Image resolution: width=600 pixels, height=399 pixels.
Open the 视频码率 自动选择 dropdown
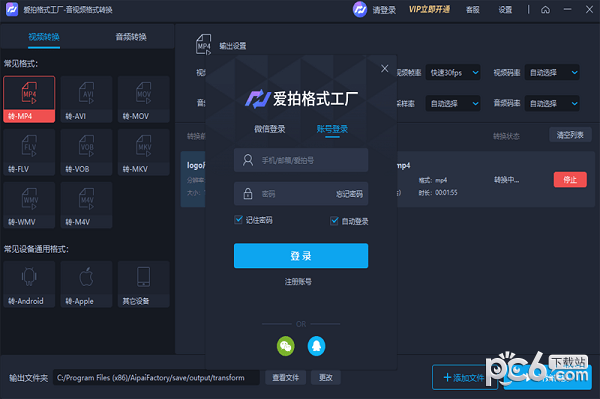point(552,72)
